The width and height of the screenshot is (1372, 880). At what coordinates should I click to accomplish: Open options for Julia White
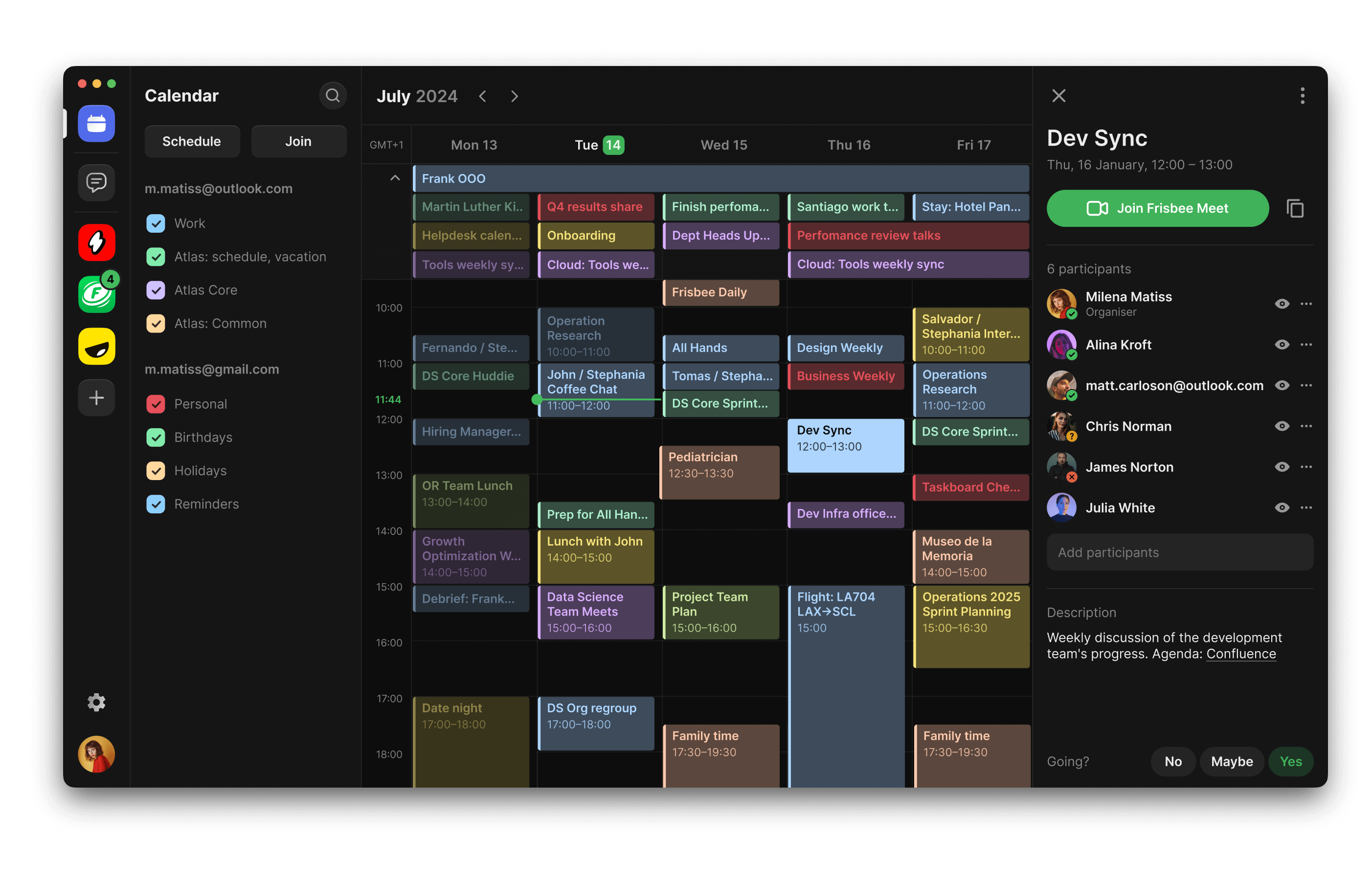click(x=1305, y=507)
